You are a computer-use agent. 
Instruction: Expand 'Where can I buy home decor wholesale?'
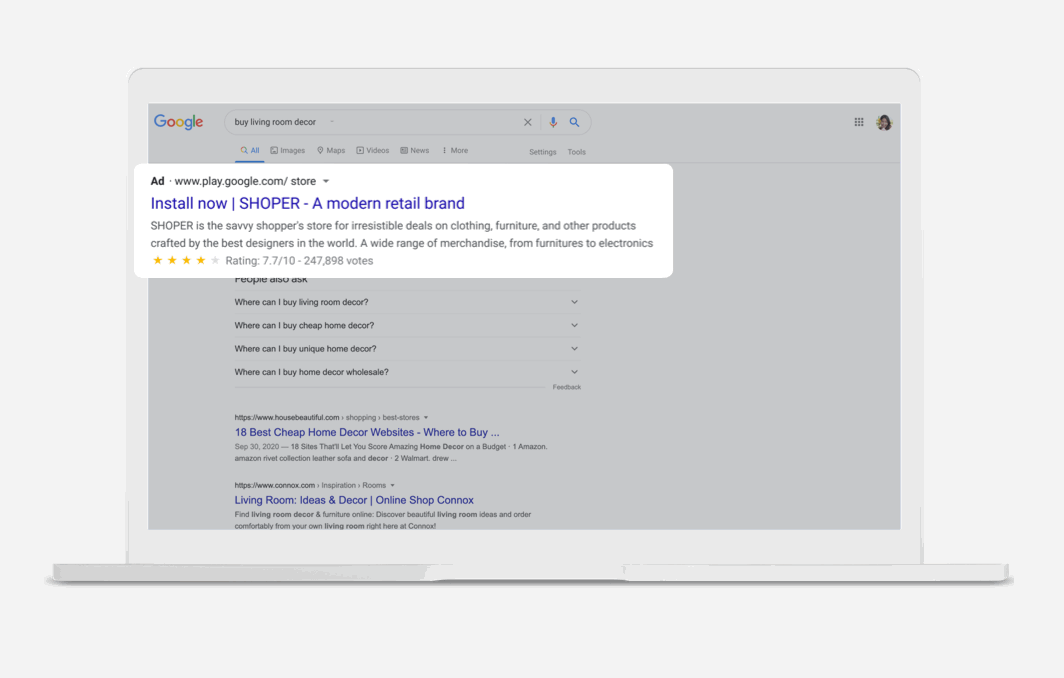click(x=406, y=372)
